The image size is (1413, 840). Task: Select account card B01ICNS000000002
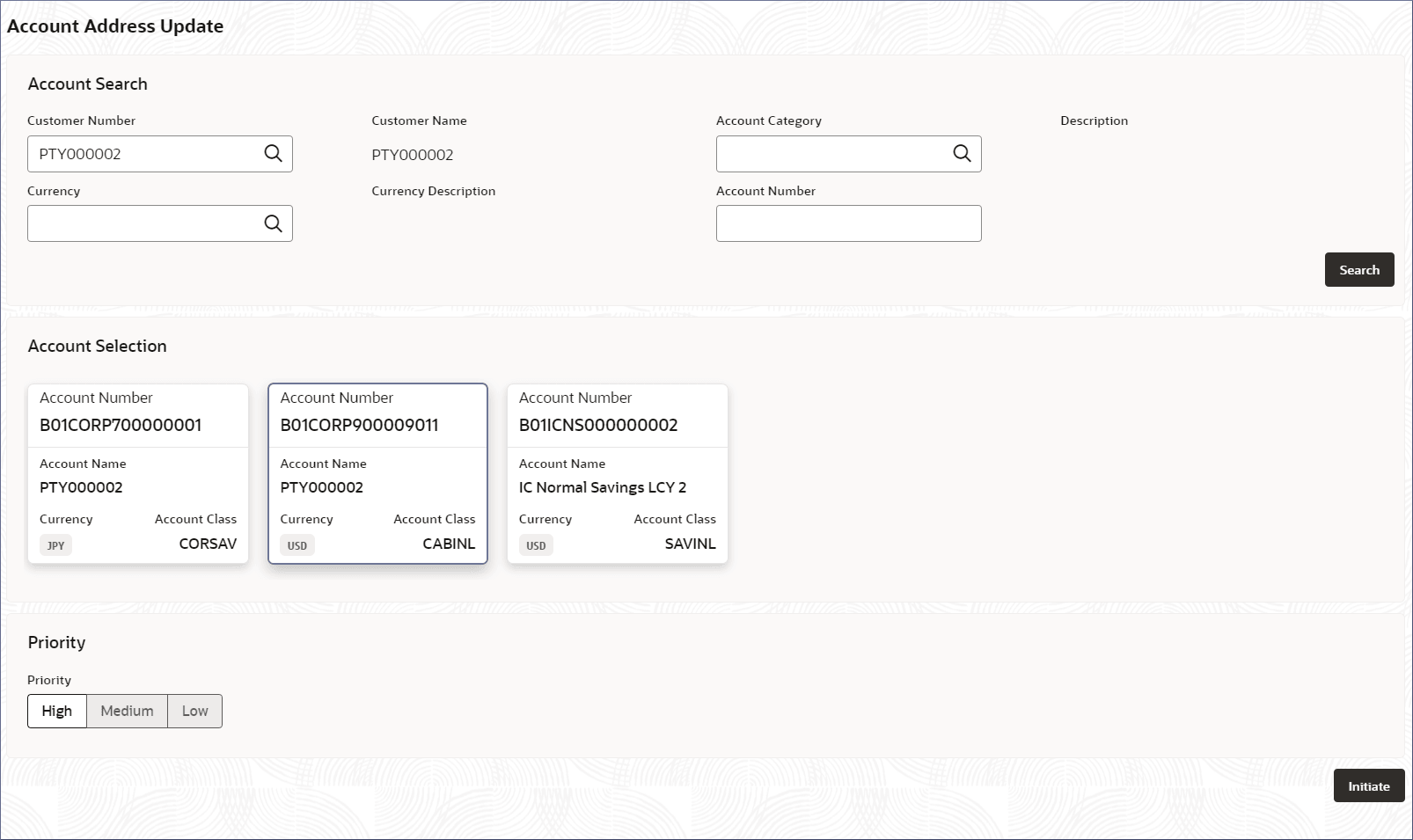tap(618, 473)
